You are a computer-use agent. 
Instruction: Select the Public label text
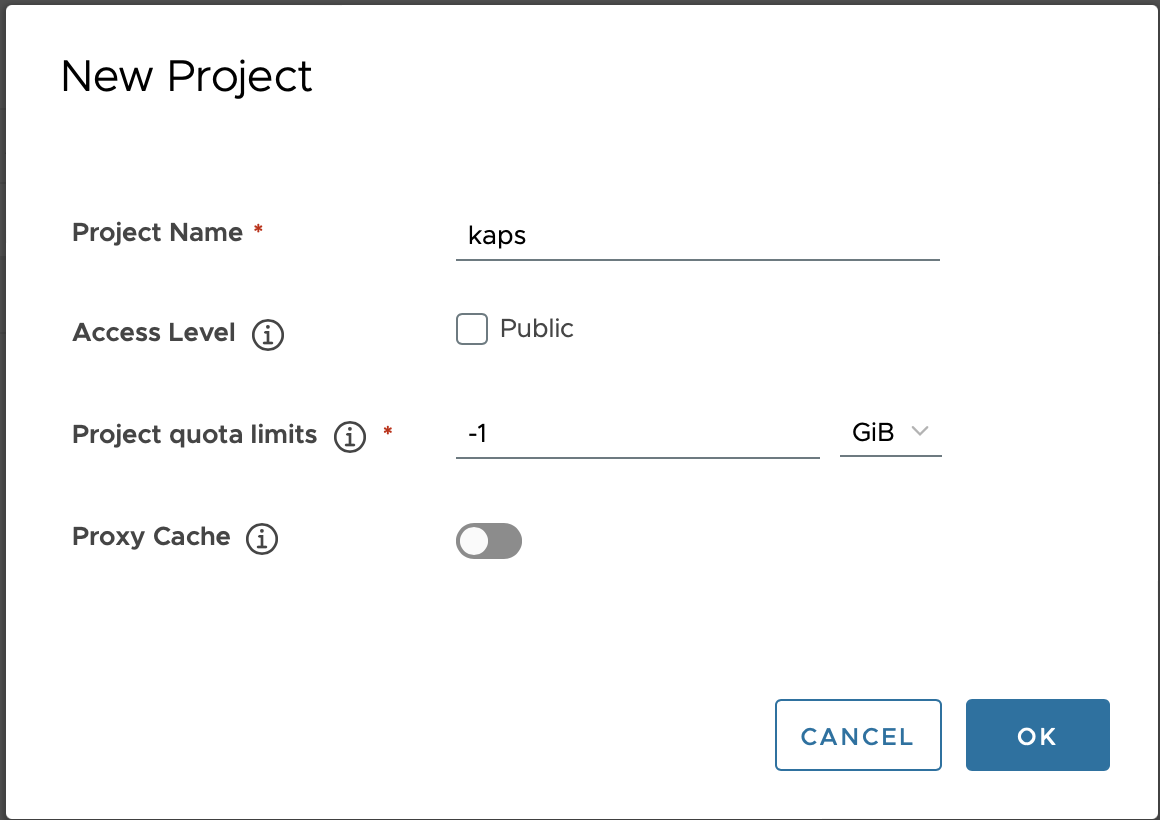536,328
